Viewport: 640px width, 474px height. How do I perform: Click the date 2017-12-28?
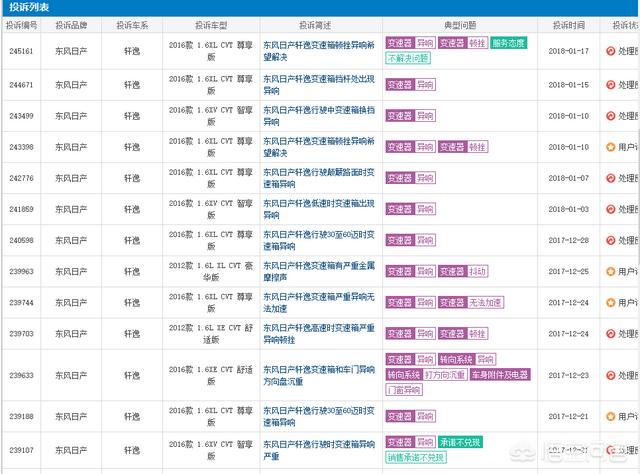[x=569, y=240]
